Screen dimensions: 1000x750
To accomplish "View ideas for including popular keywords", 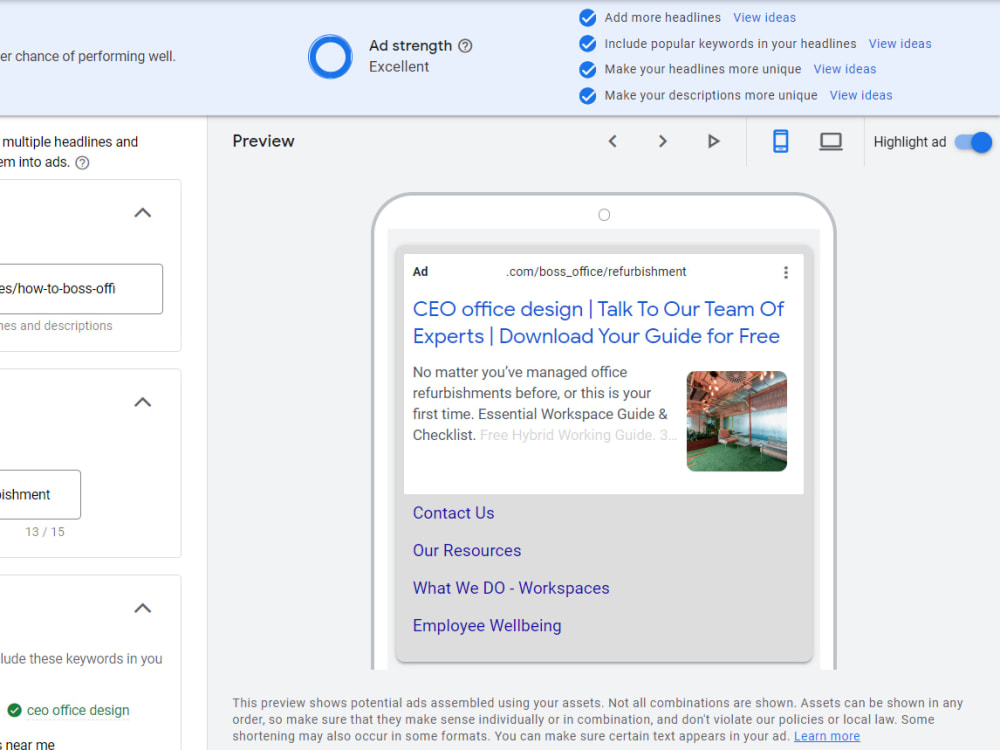I will [900, 43].
